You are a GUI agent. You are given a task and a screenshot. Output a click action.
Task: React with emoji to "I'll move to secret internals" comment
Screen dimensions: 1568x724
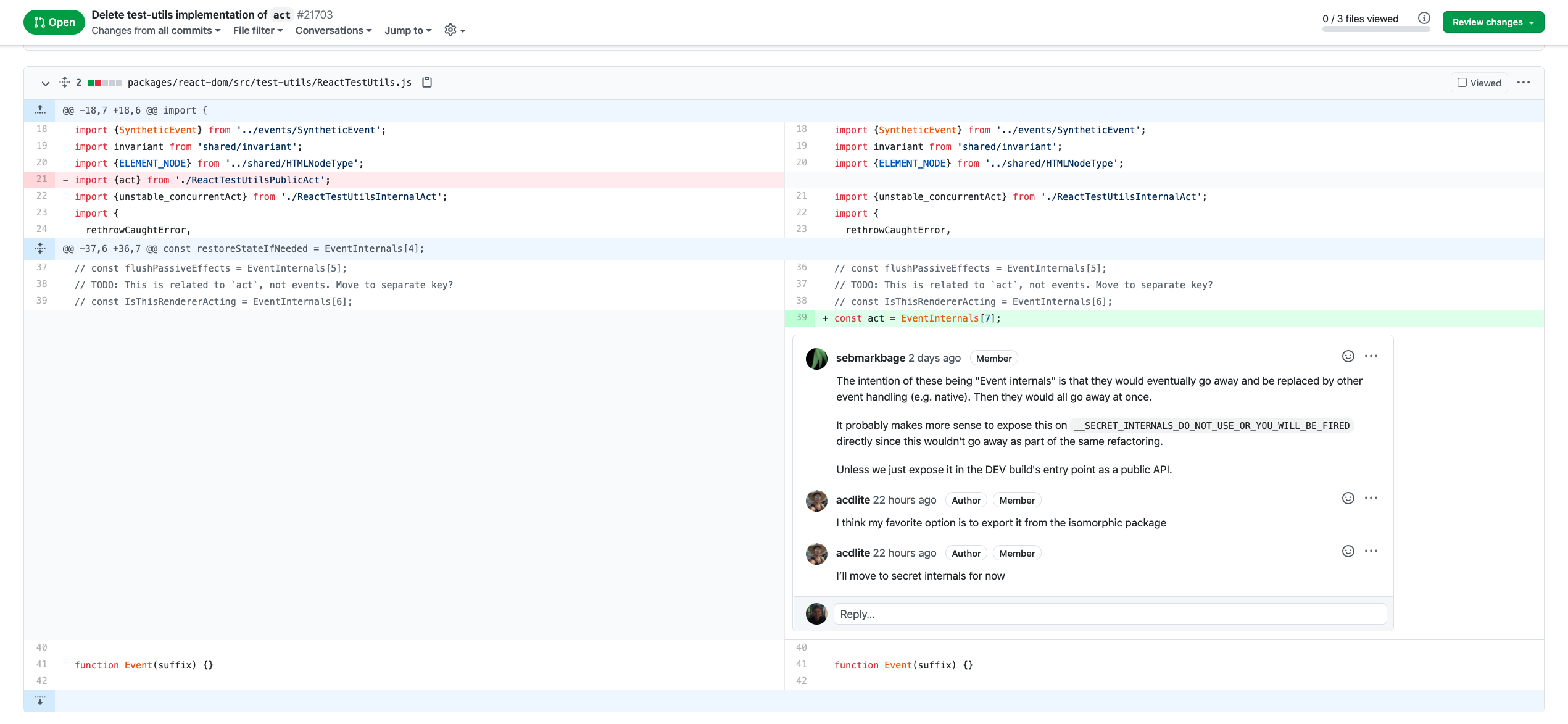[1348, 551]
